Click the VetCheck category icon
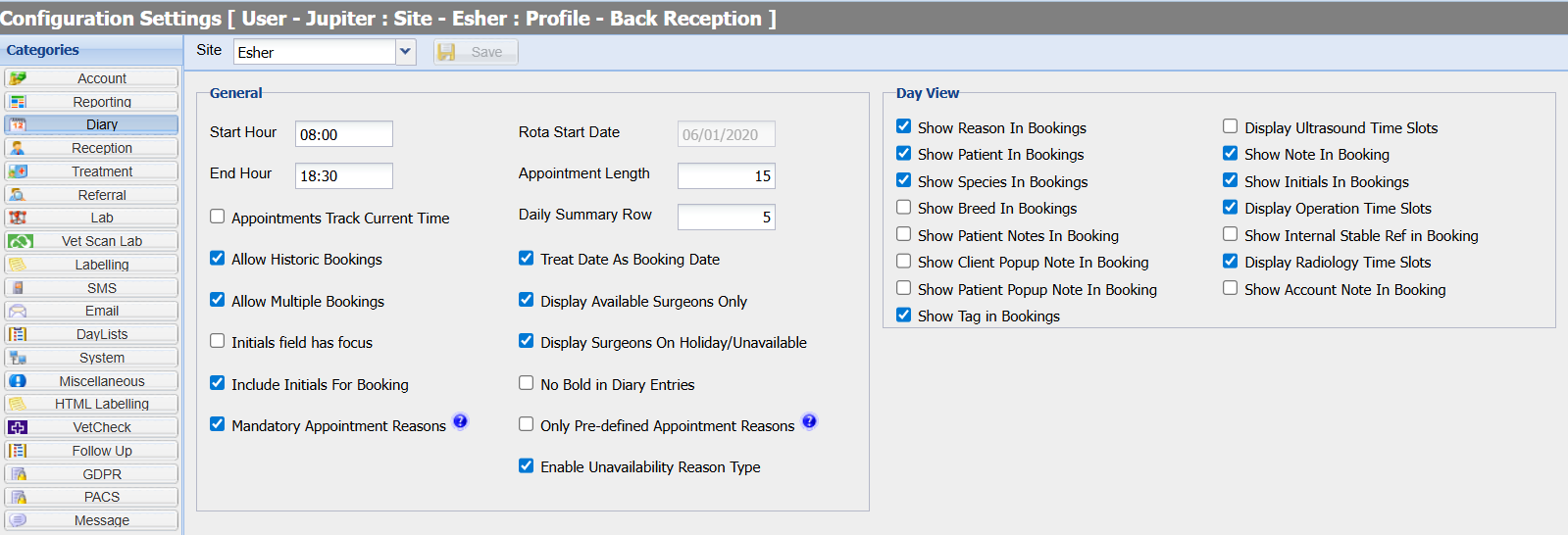Screen dimensions: 1568x535 [x=18, y=427]
